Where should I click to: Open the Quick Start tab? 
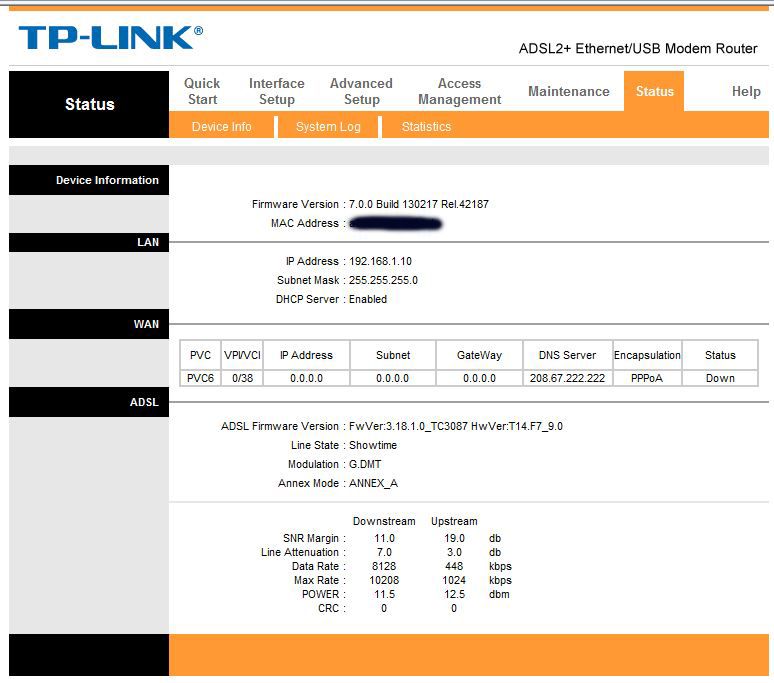(202, 91)
